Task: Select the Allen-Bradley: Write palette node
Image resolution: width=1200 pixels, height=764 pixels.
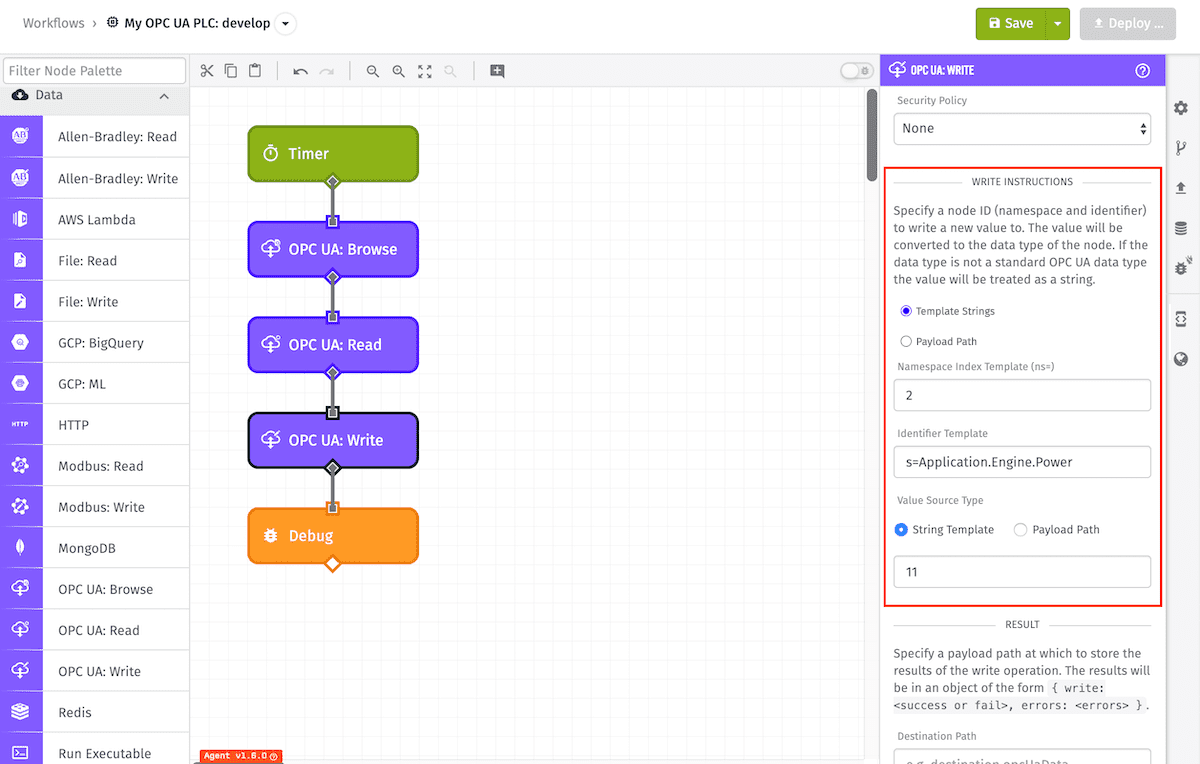Action: coord(95,179)
